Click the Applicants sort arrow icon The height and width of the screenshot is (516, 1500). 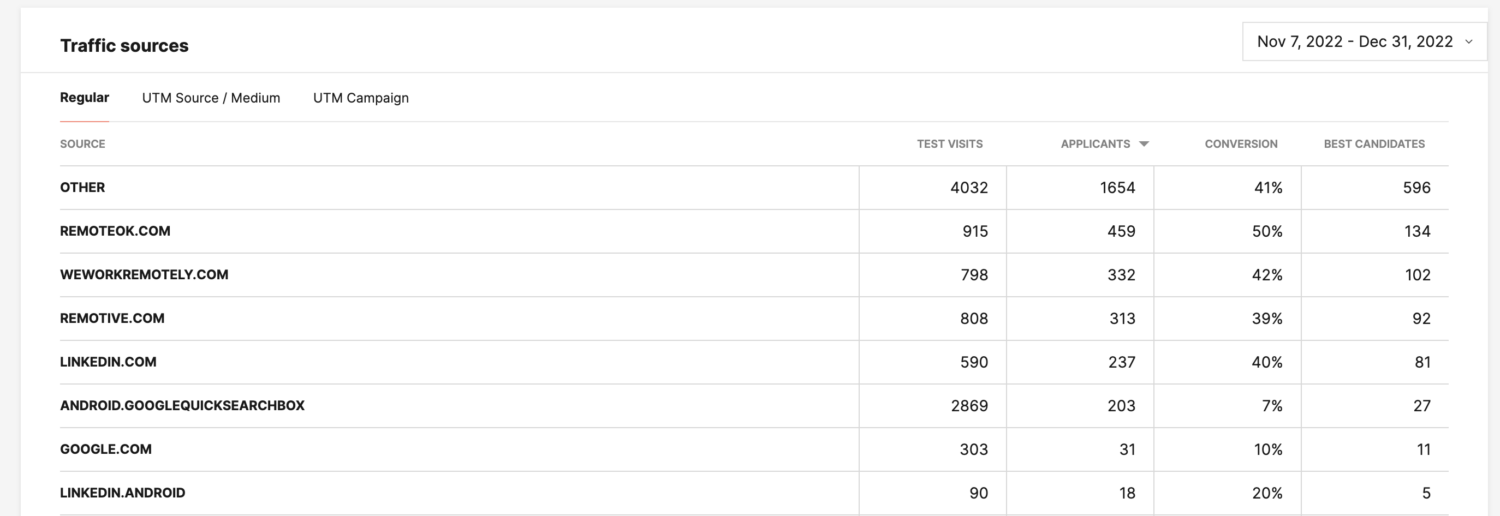(1144, 144)
